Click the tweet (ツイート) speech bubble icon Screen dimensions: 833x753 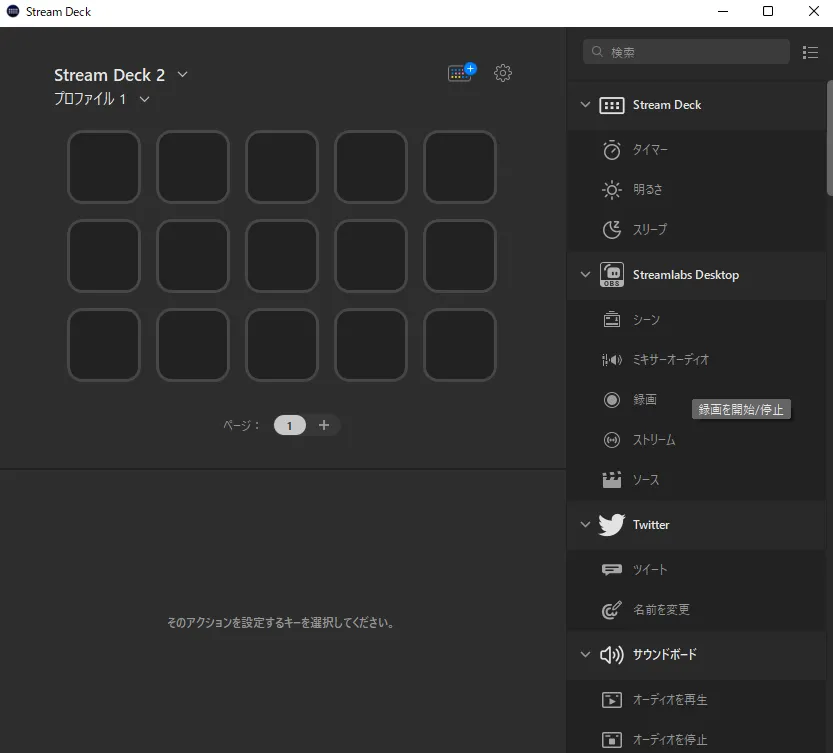(x=611, y=570)
